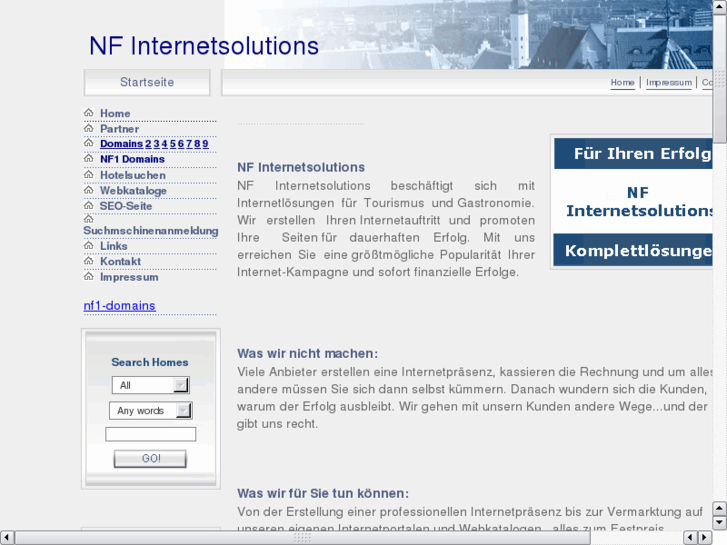Viewport: 727px width, 545px height.
Task: Click the horizontal scrollbar thumb
Action: 302,537
